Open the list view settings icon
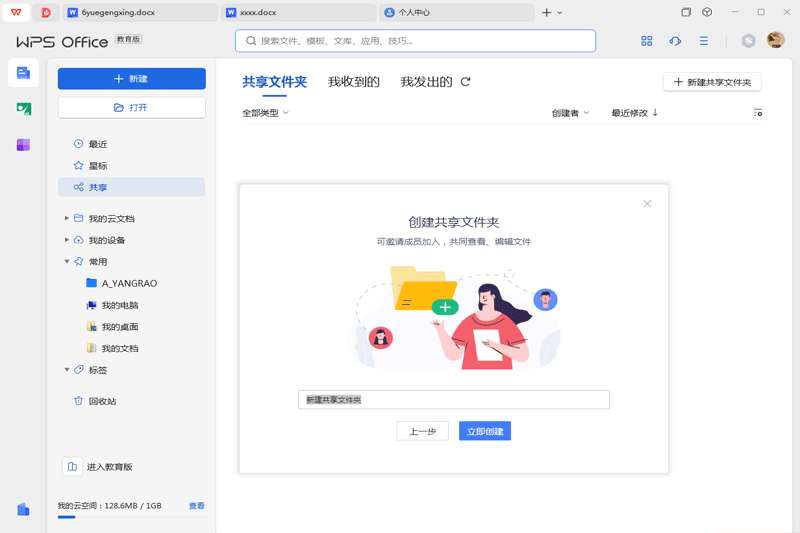The width and height of the screenshot is (800, 533). pos(757,113)
